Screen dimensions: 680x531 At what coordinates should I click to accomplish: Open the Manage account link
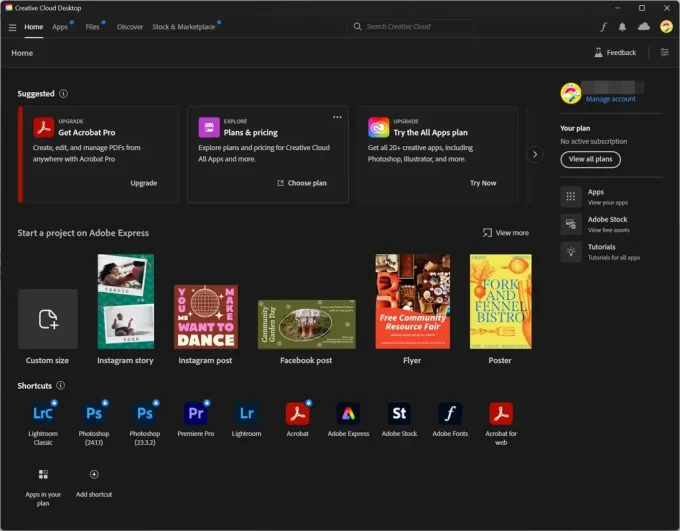[610, 100]
